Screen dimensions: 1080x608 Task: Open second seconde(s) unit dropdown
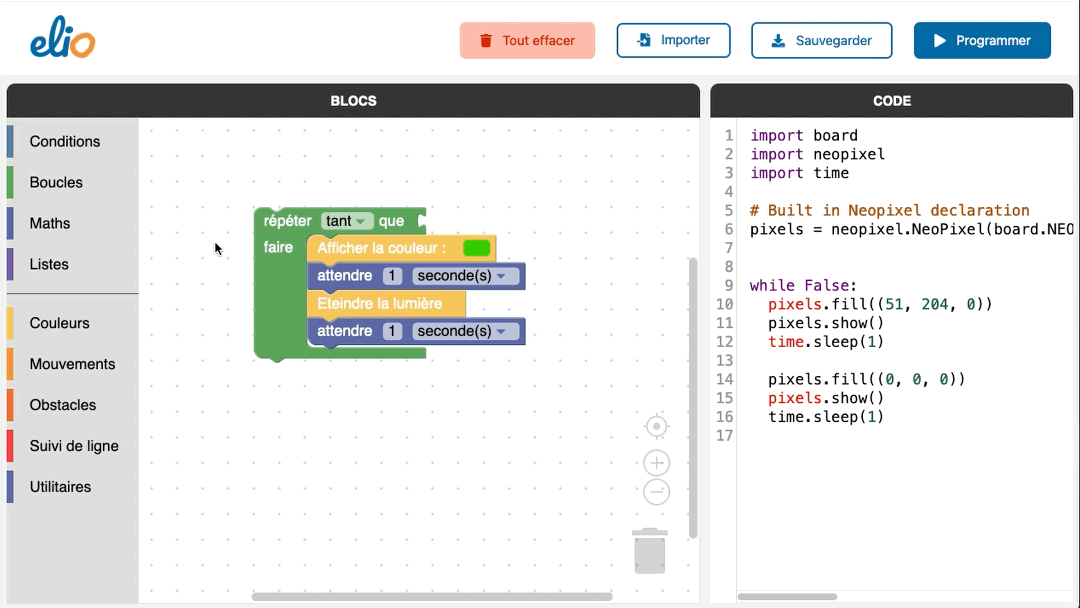click(467, 331)
